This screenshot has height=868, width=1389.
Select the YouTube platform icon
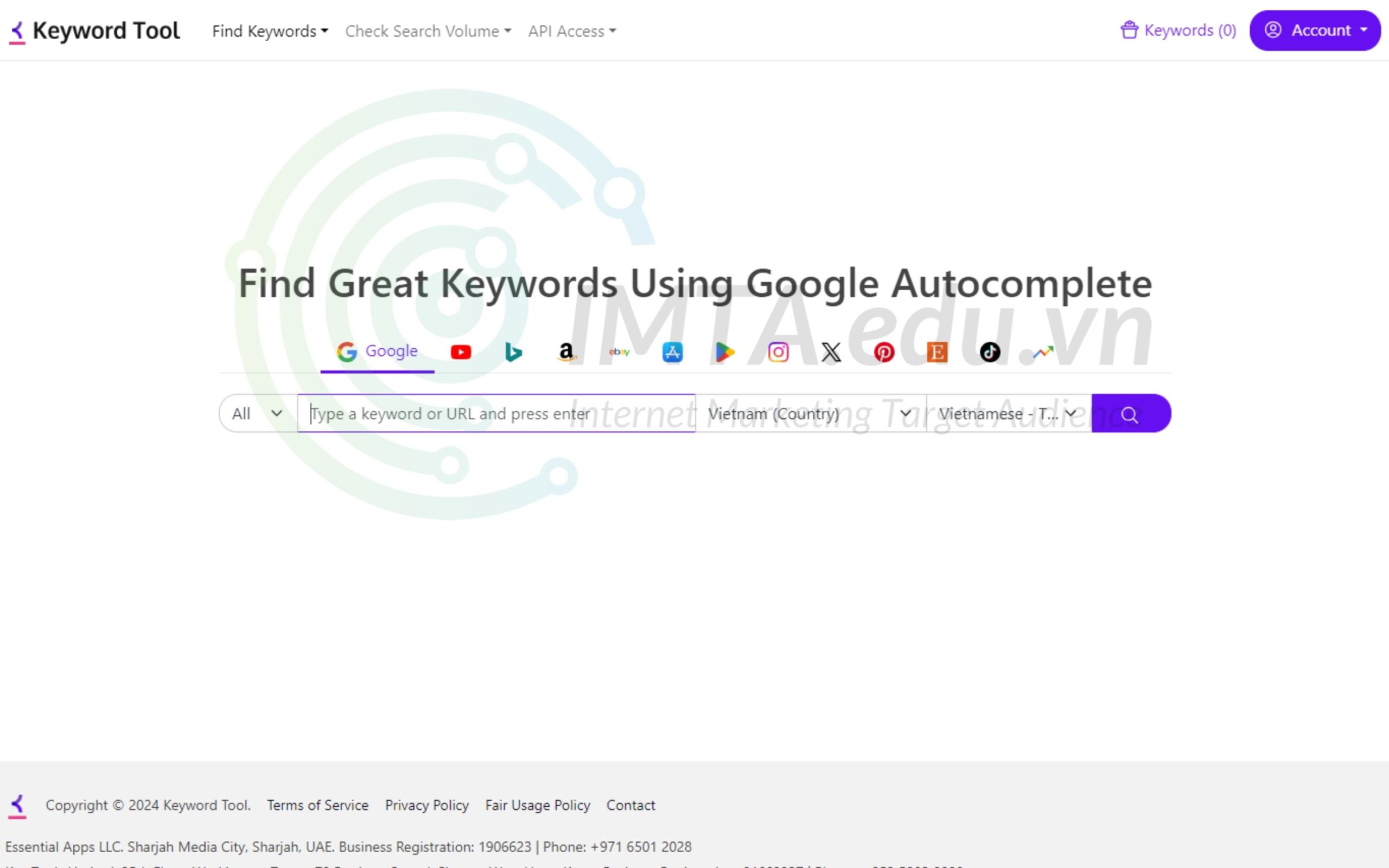pos(460,351)
